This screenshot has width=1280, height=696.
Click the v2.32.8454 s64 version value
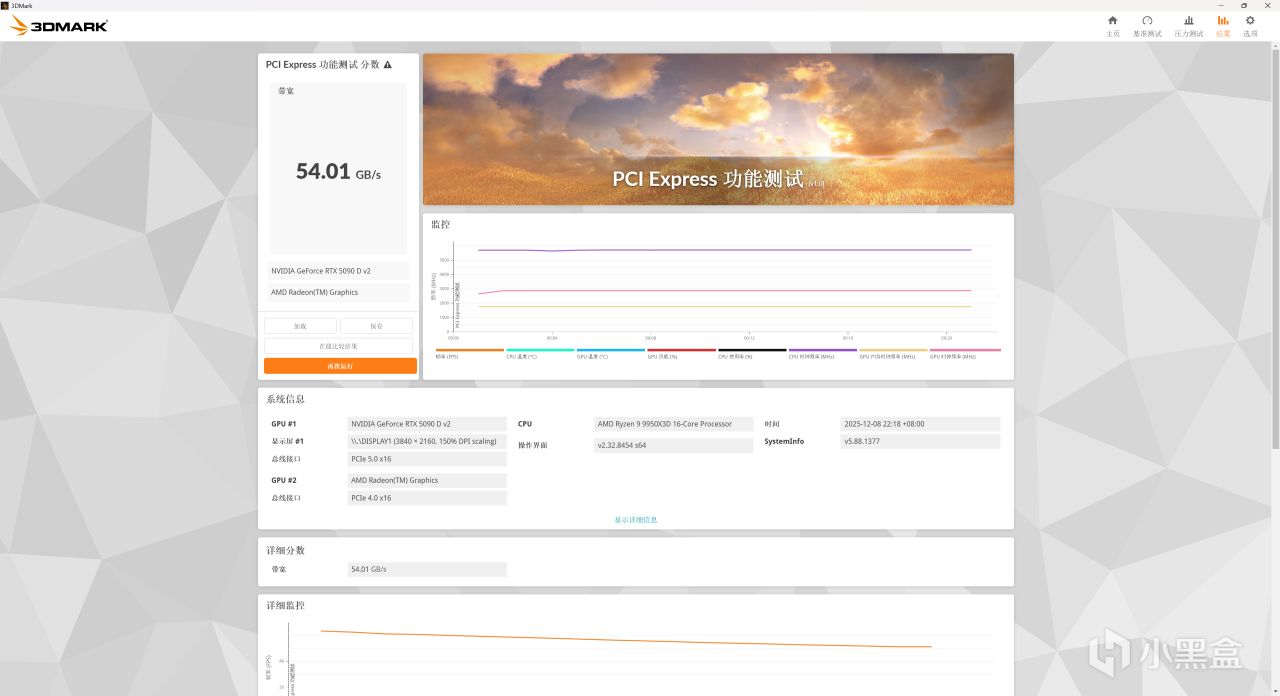[673, 445]
